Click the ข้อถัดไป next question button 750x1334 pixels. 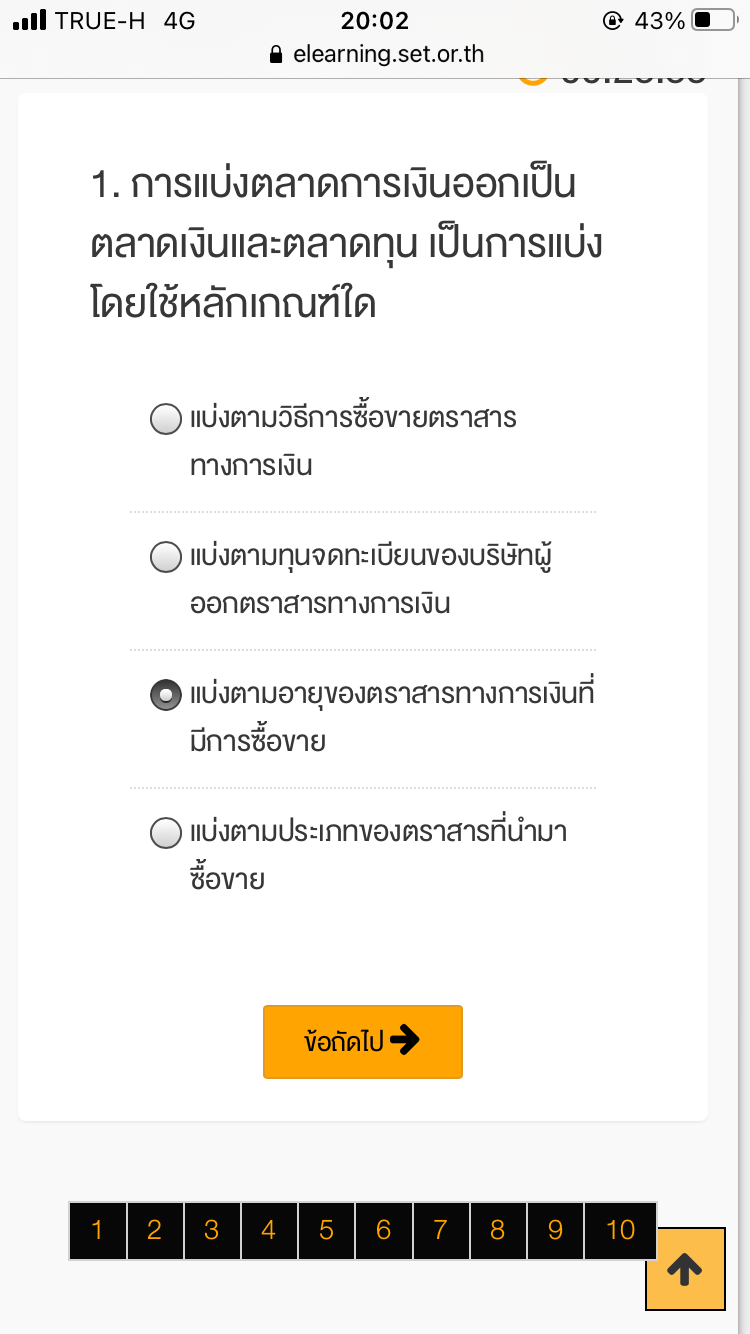(x=363, y=1042)
